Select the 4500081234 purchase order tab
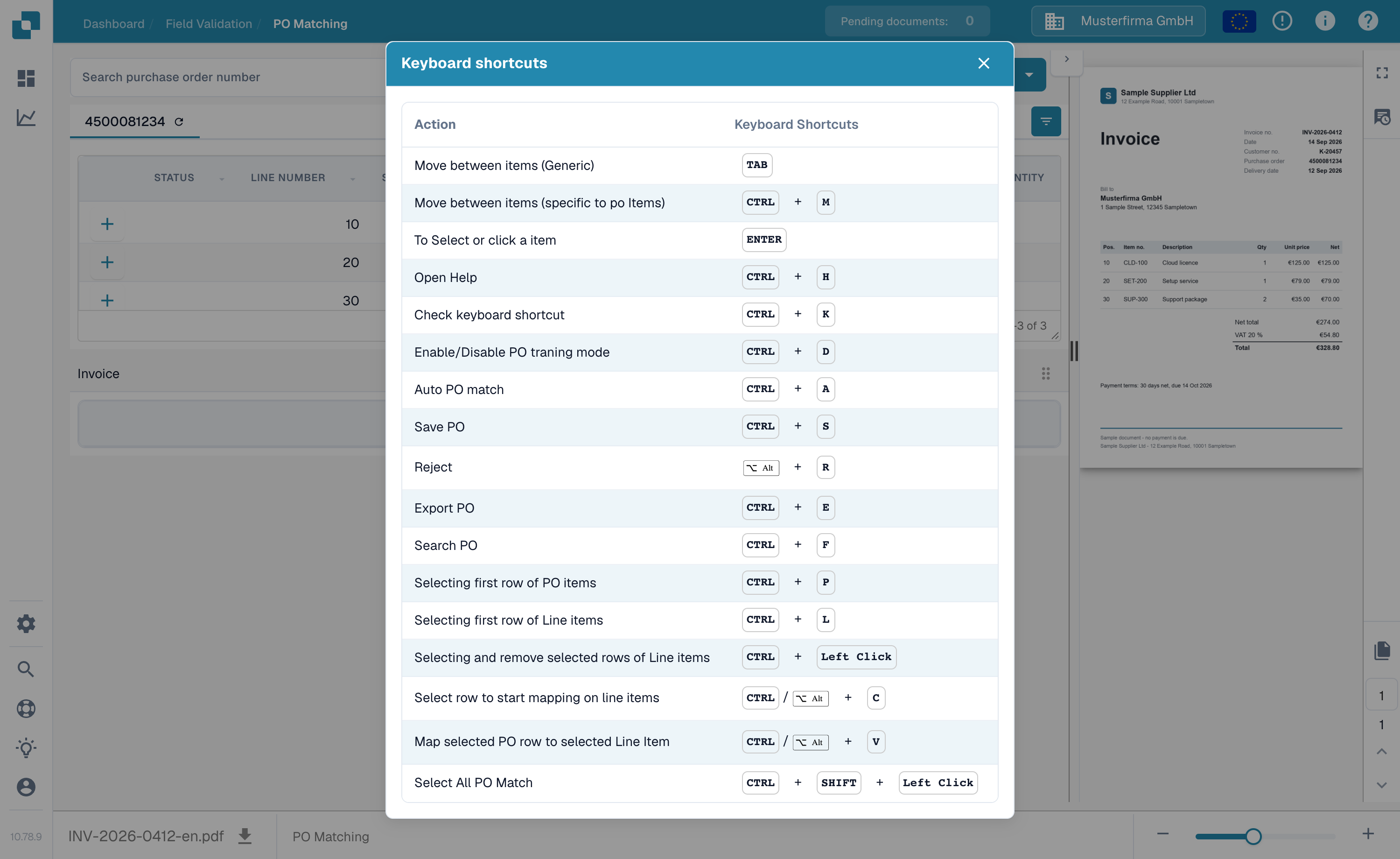Viewport: 1400px width, 859px height. pos(135,122)
